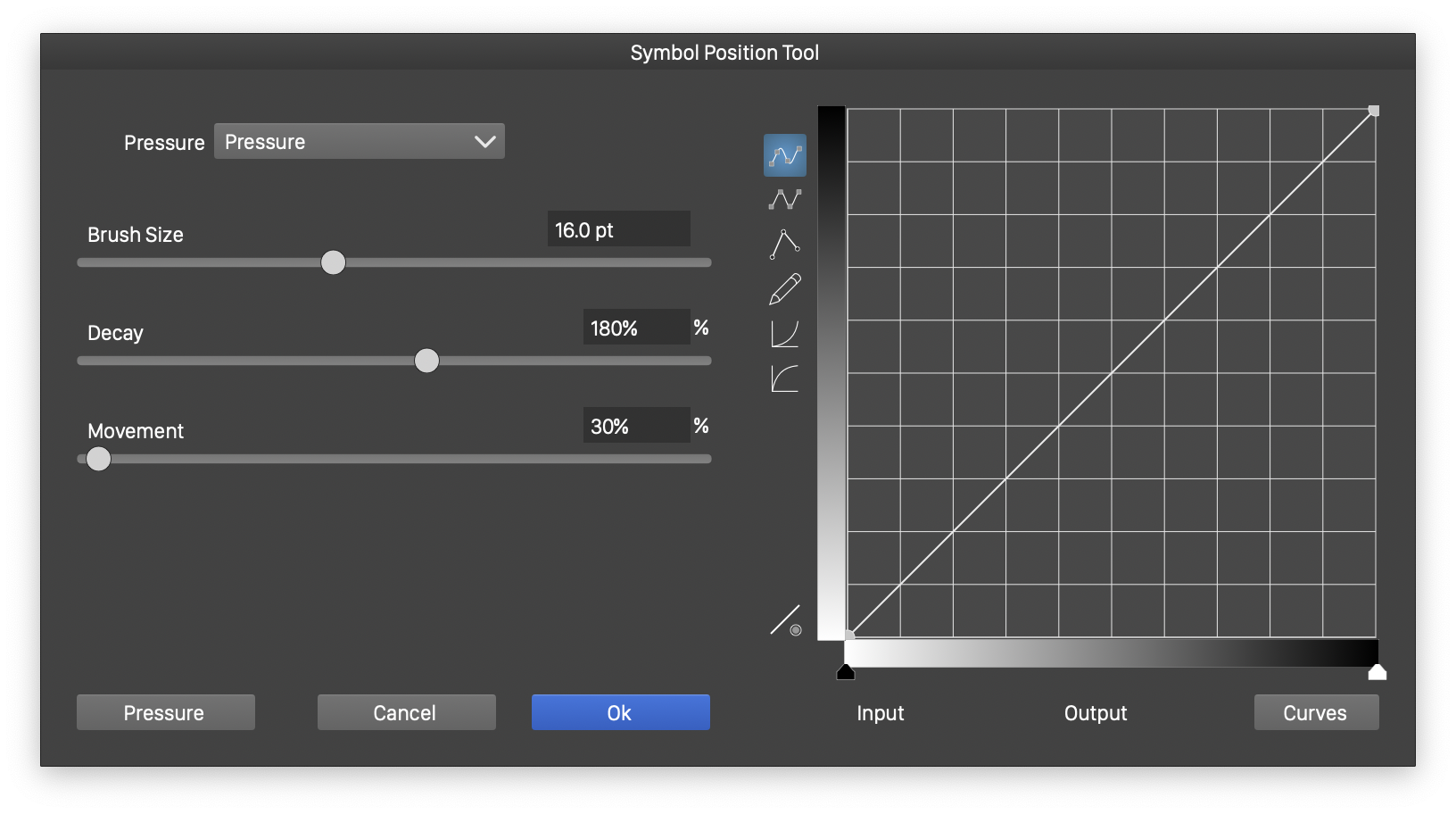This screenshot has height=814, width=1456.
Task: Click the reset-to-linear curve icon
Action: [x=786, y=620]
